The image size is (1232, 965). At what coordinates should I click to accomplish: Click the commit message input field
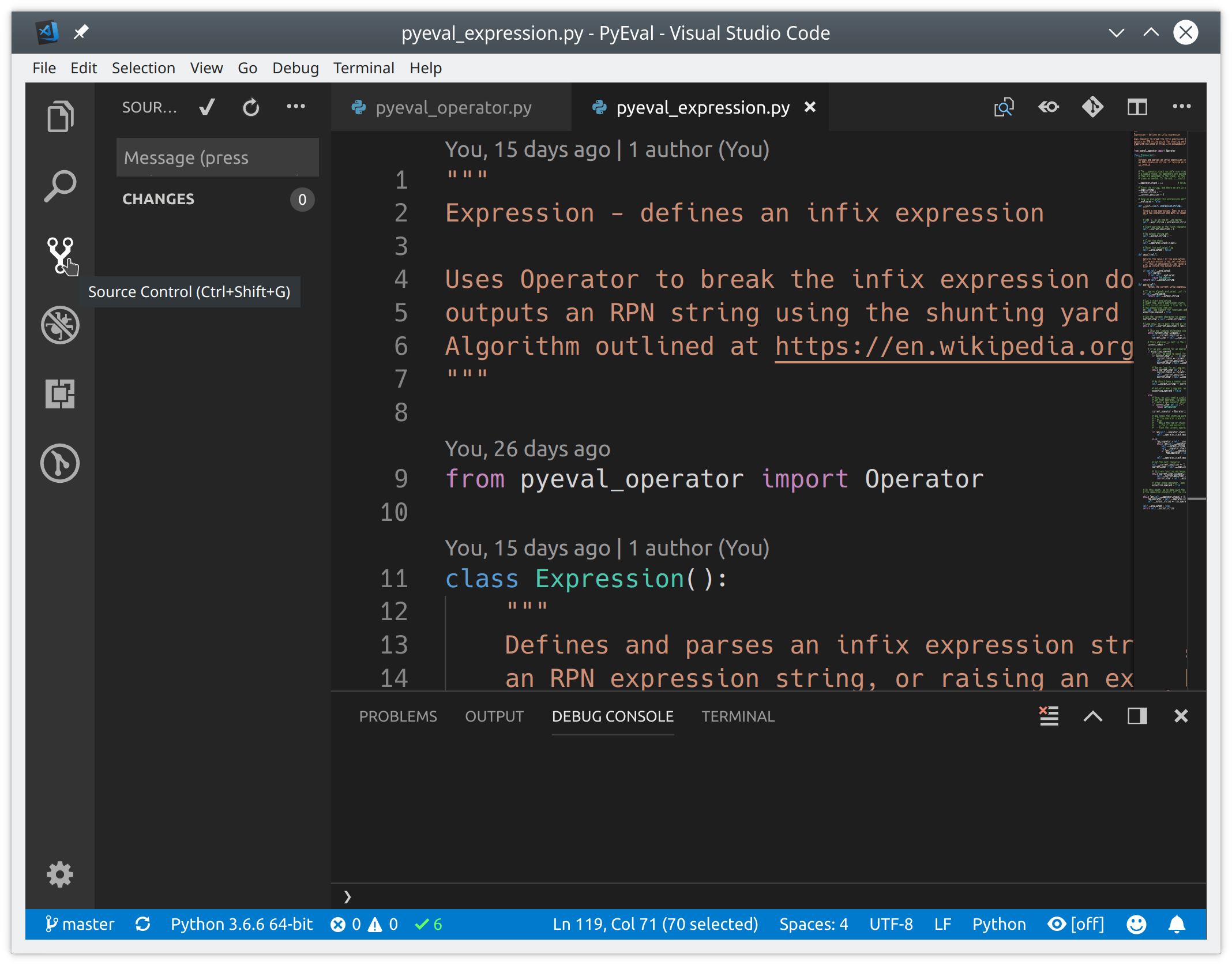[217, 157]
